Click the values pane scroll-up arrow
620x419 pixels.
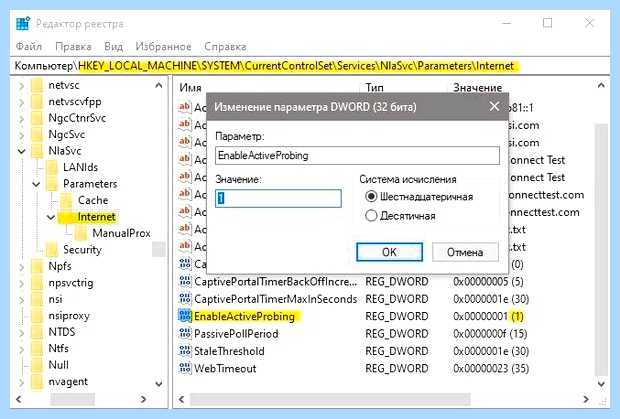pyautogui.click(x=601, y=85)
